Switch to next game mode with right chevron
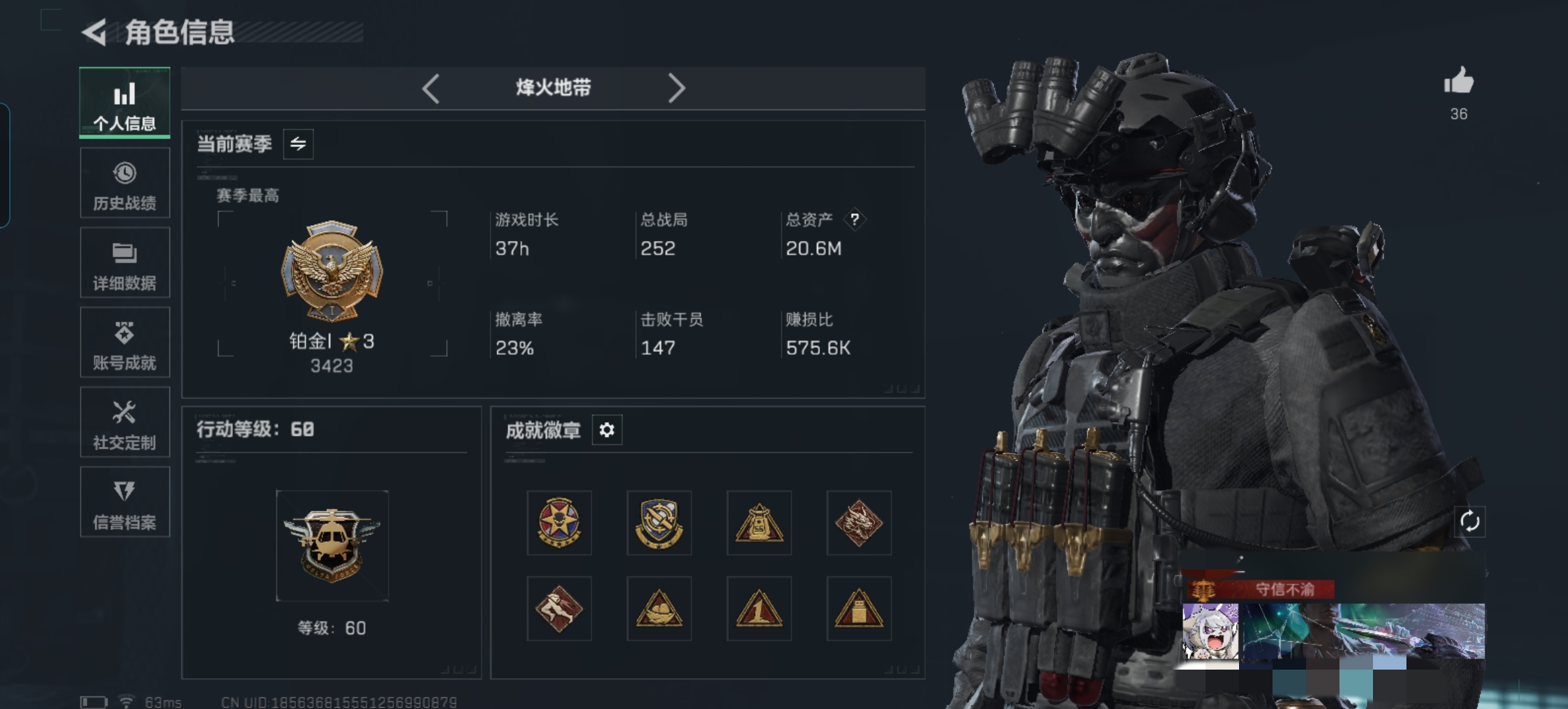1568x709 pixels. pos(676,88)
